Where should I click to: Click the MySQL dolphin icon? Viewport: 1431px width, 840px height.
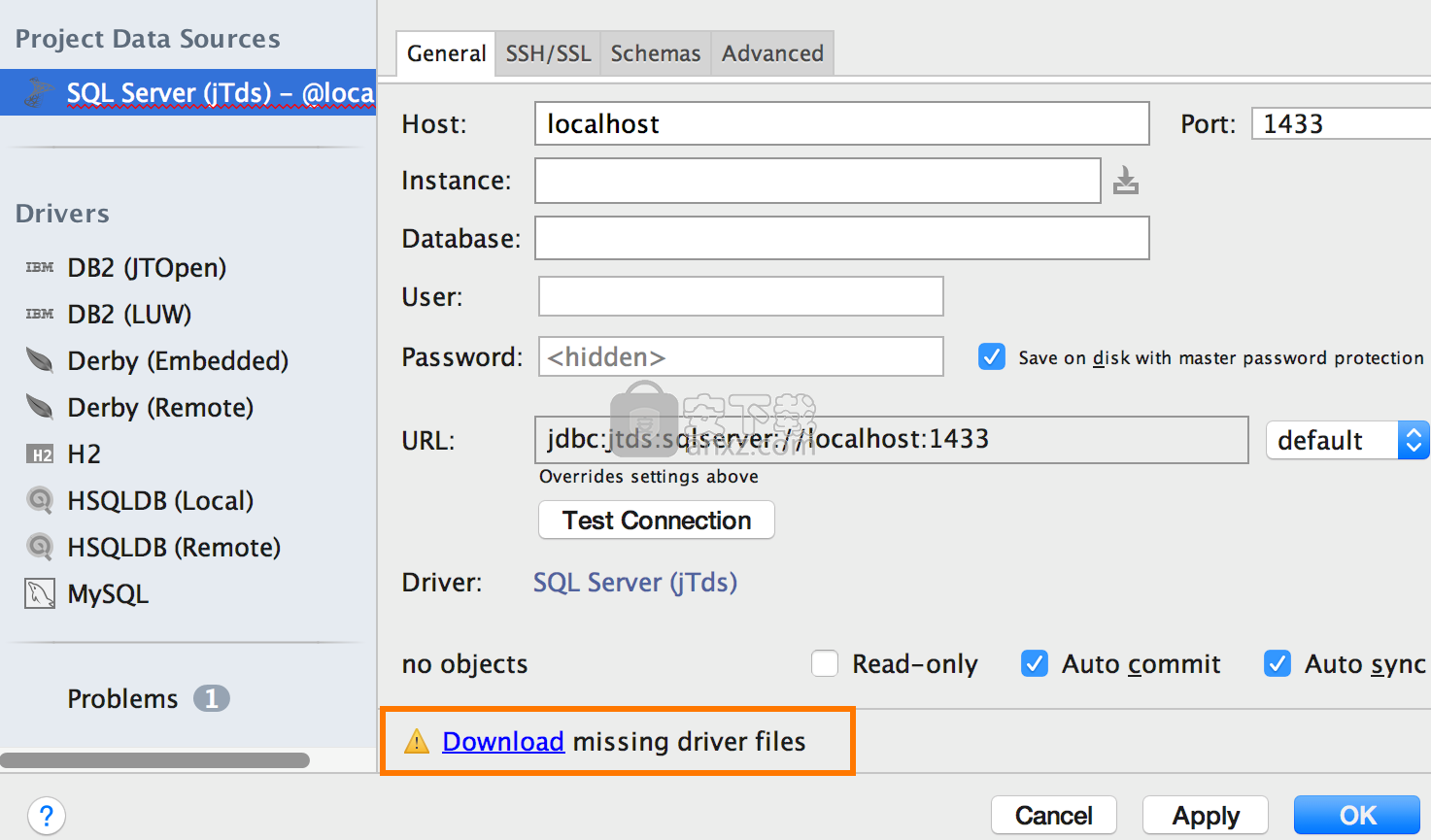click(40, 593)
